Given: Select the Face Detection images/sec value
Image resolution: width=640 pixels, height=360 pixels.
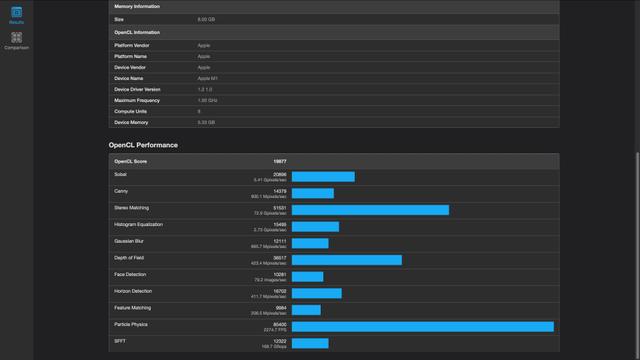Looking at the screenshot, I should point(270,280).
